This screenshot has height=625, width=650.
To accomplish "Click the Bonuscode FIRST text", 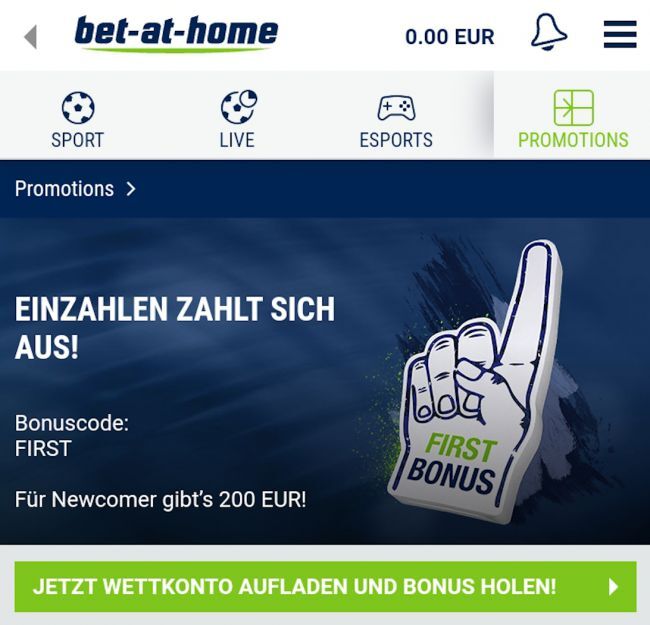I will [72, 436].
